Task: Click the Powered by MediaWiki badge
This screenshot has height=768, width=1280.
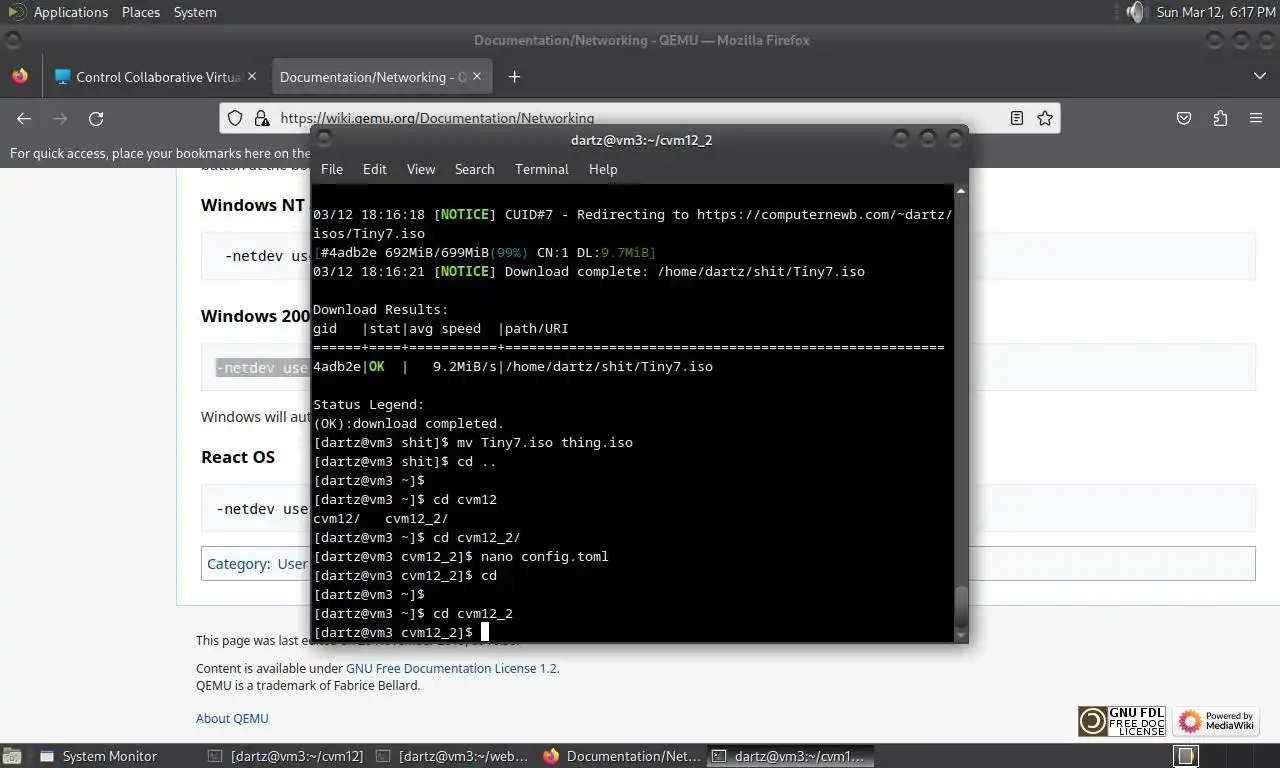Action: pos(1216,721)
